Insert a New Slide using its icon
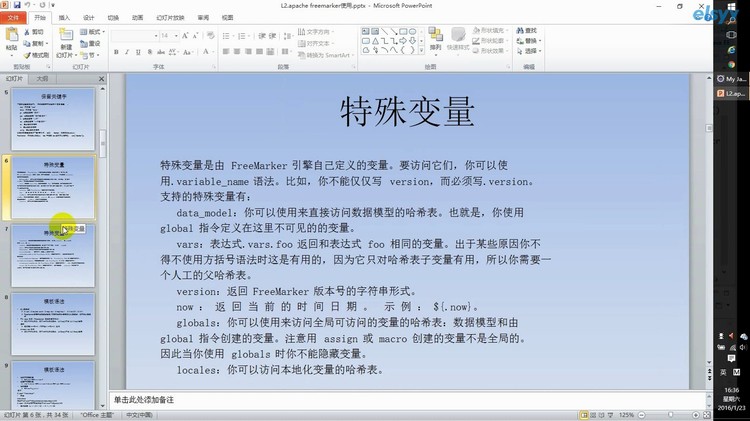Screen dimensions: 750x421 [66, 35]
